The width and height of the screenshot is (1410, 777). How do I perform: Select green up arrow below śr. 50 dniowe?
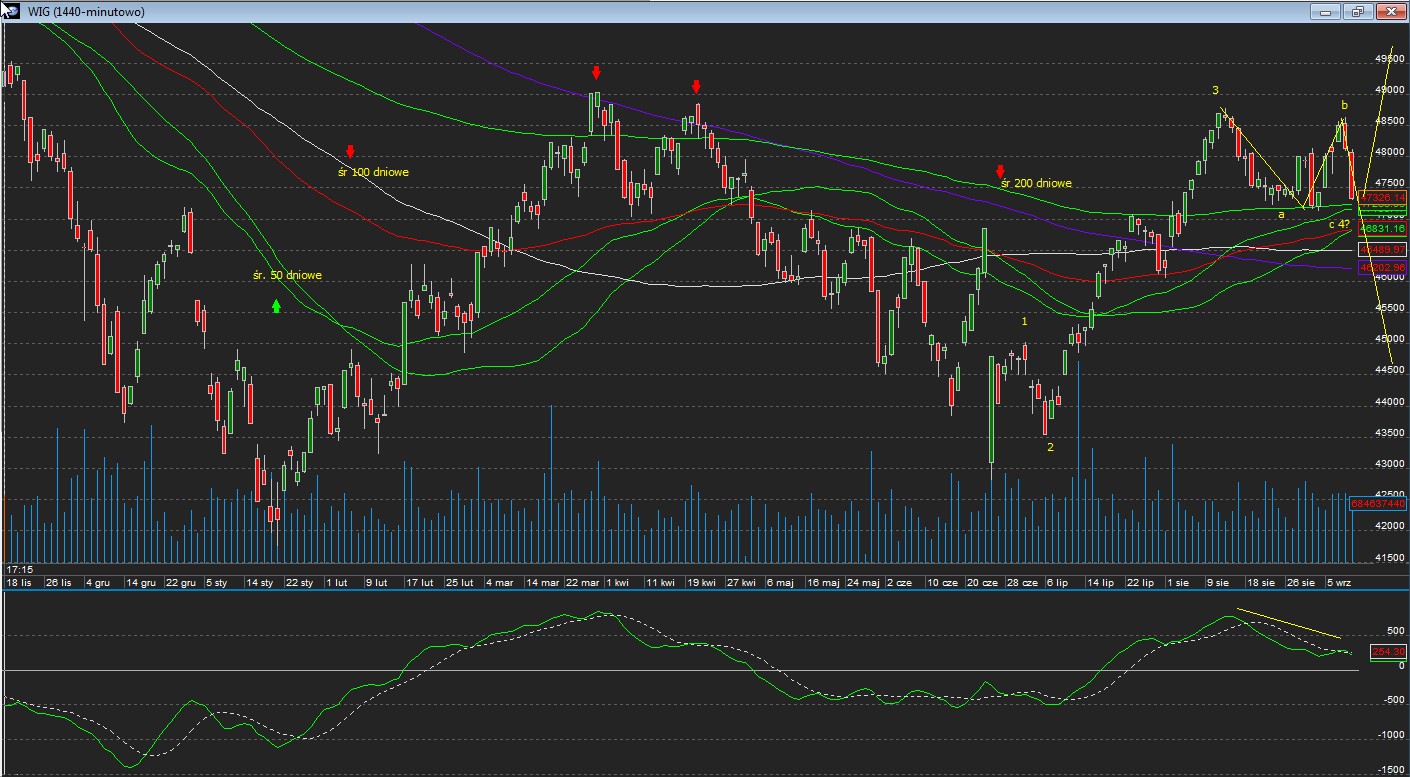coord(276,306)
